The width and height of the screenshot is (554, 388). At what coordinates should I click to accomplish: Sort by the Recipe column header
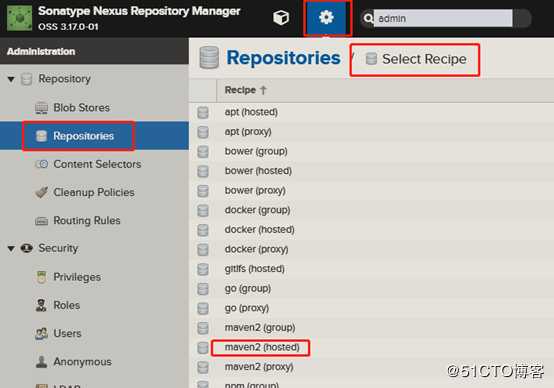[x=245, y=90]
